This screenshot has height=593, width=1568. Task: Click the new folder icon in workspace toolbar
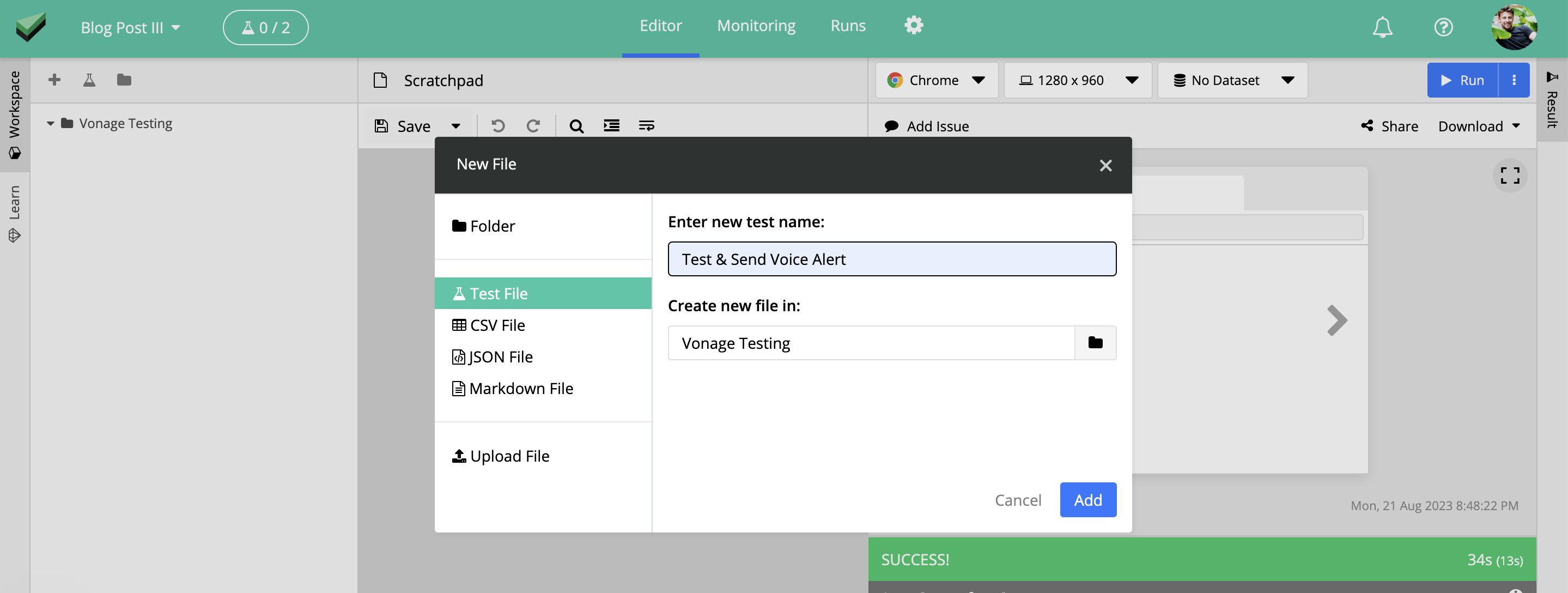(x=124, y=80)
